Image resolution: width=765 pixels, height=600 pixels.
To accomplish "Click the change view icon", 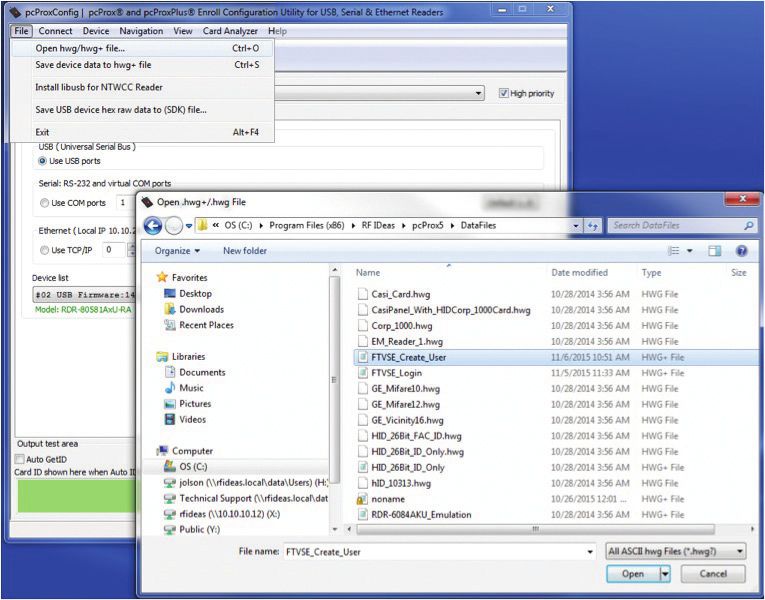I will click(673, 251).
